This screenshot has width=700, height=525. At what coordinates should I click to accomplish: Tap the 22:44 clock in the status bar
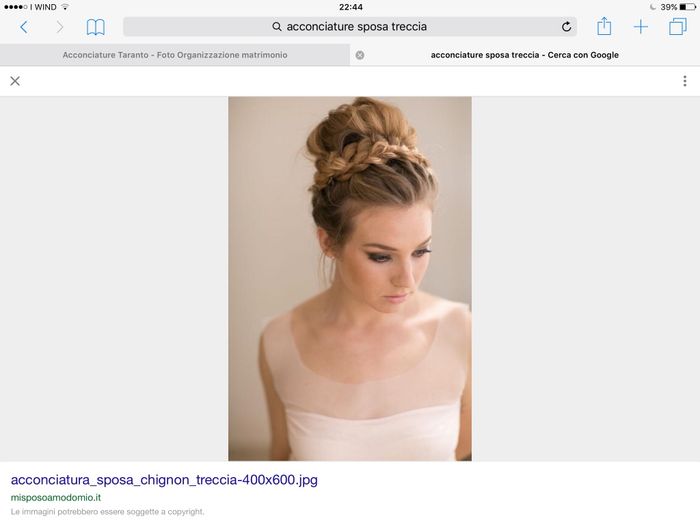pos(350,7)
